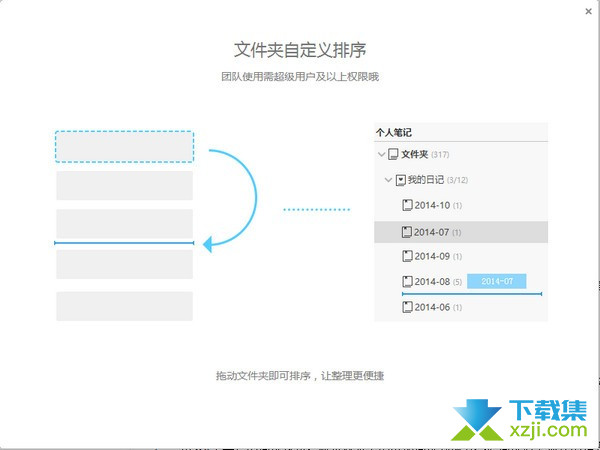
Task: Click the 2014-10 notebook icon
Action: pyautogui.click(x=407, y=206)
